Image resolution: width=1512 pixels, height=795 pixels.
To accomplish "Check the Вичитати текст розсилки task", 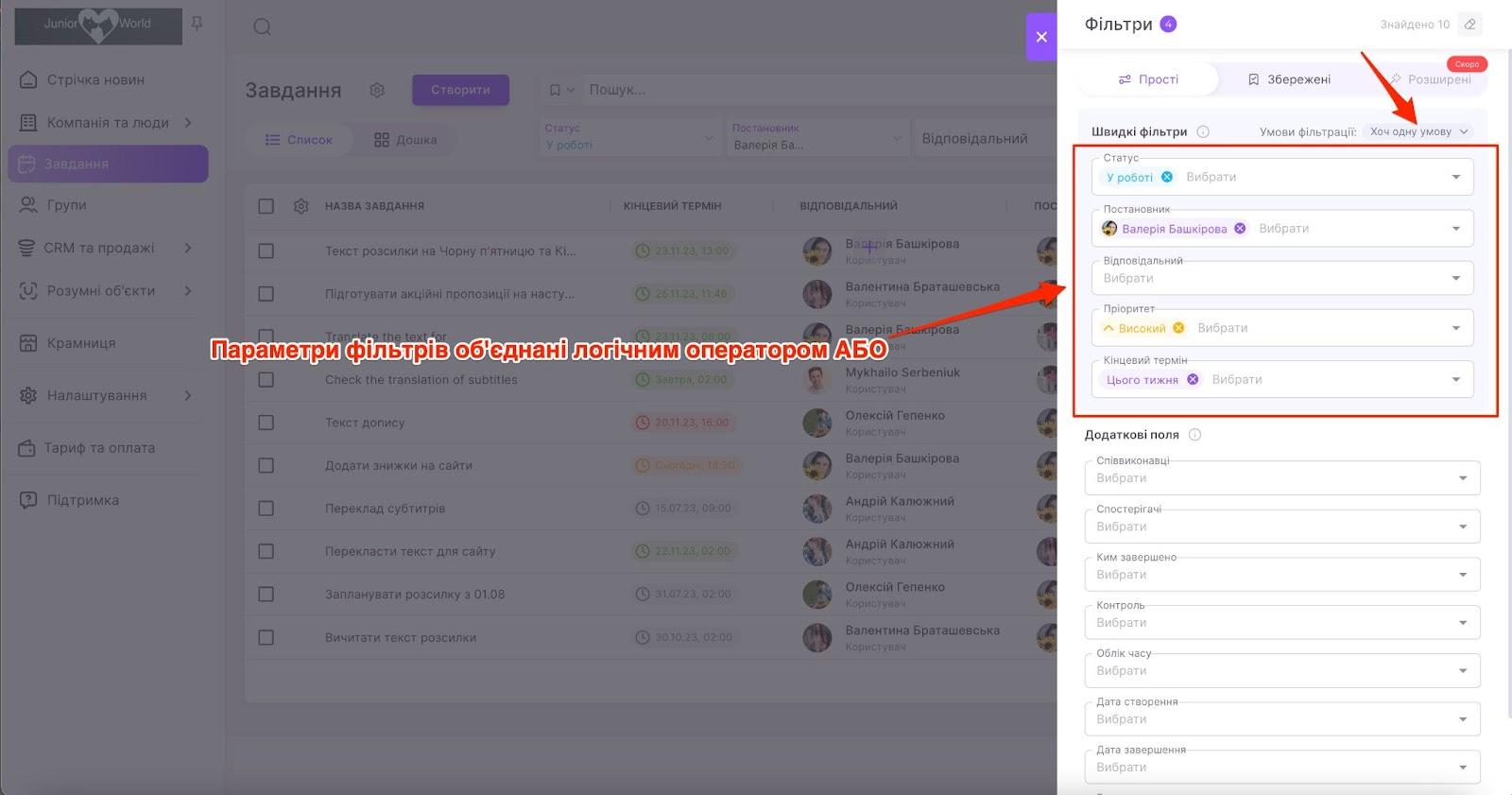I will click(x=266, y=638).
